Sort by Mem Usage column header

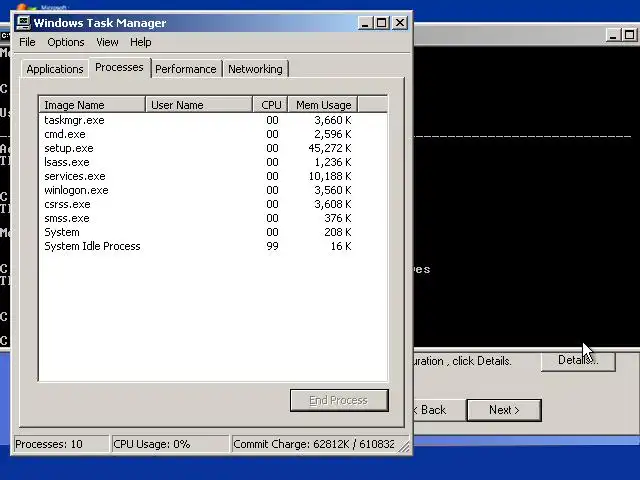(323, 105)
